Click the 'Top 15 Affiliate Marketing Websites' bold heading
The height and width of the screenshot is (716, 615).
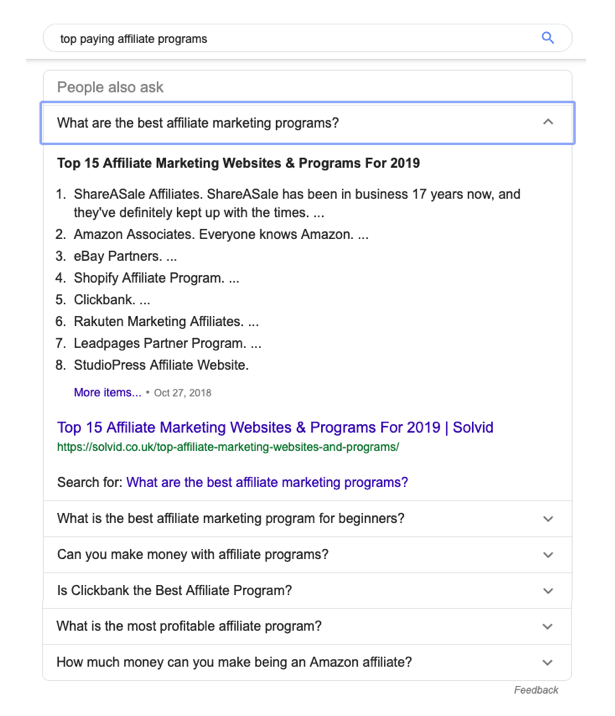[238, 163]
